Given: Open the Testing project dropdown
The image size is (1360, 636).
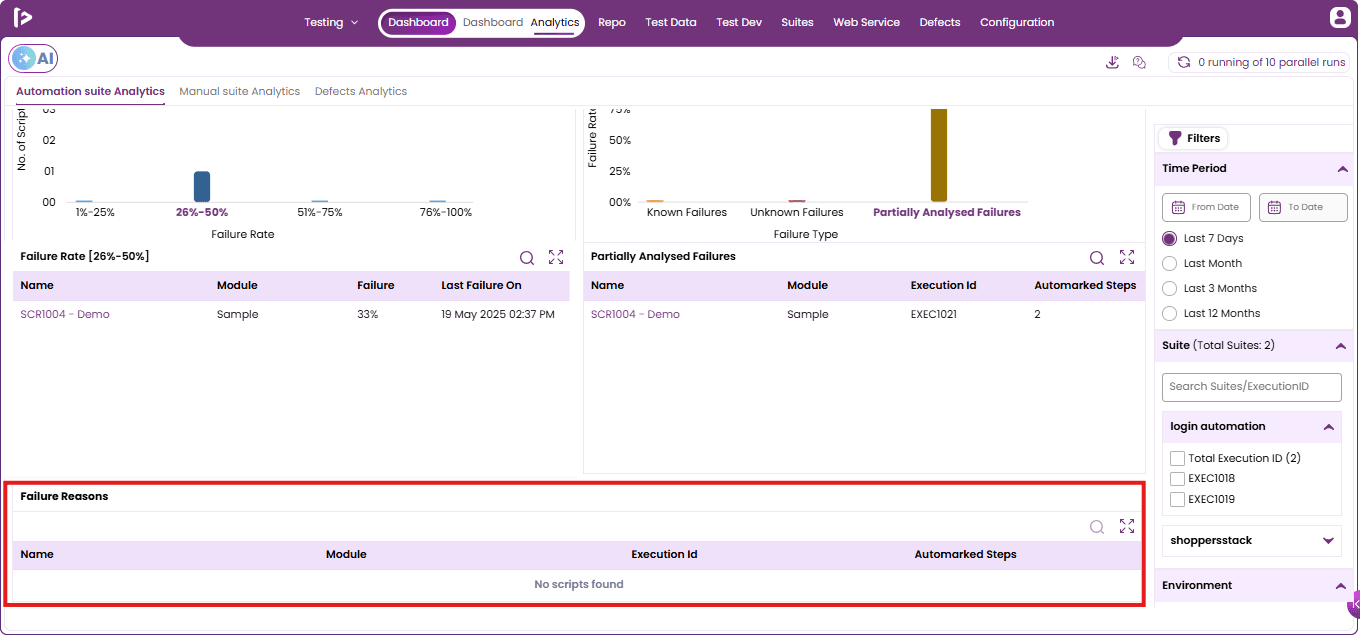Looking at the screenshot, I should click(331, 22).
